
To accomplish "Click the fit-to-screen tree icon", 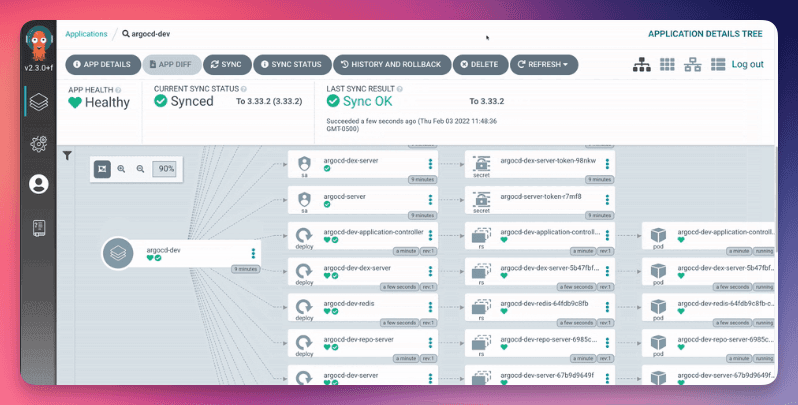I will [102, 169].
